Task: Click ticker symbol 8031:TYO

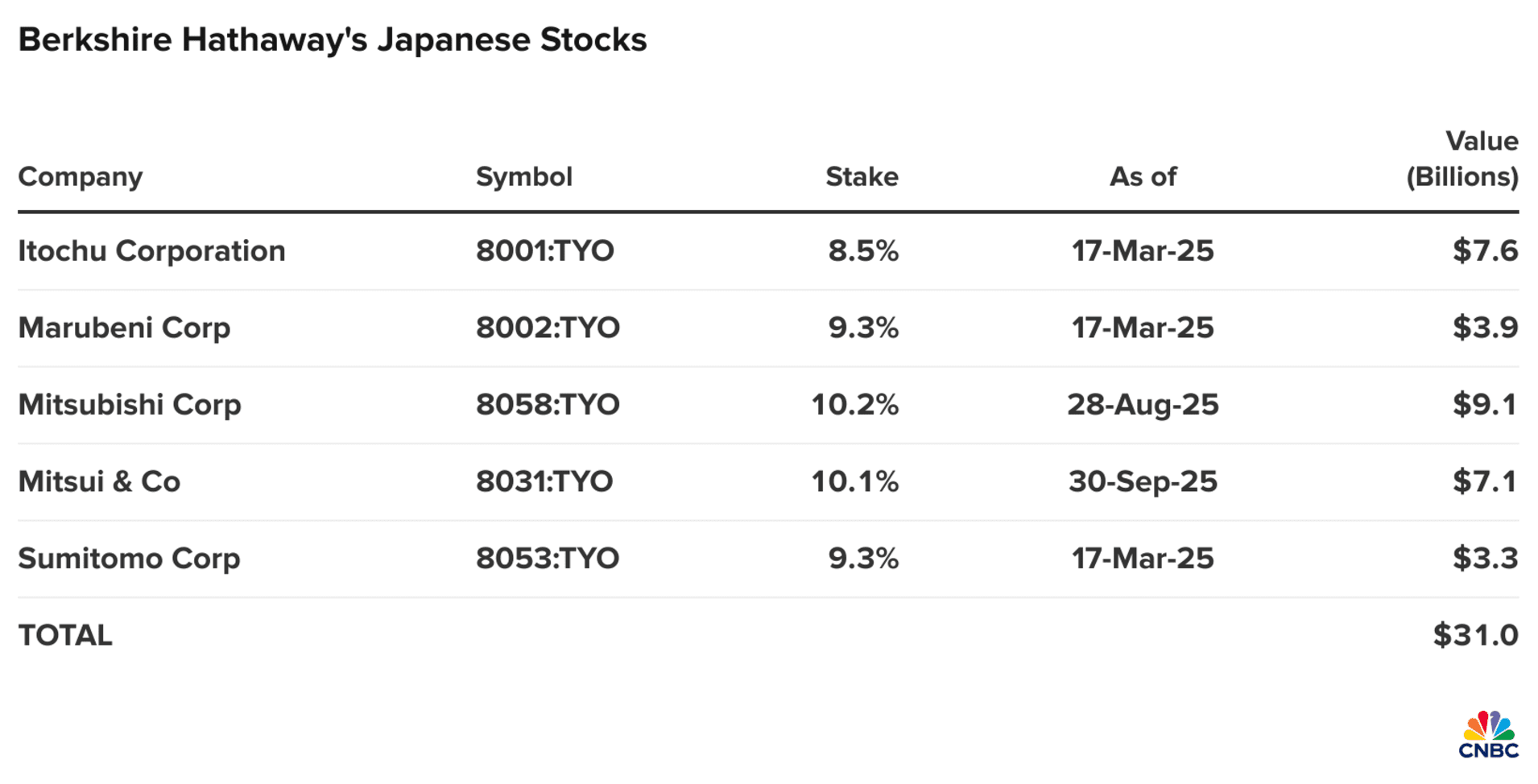Action: coord(544,481)
